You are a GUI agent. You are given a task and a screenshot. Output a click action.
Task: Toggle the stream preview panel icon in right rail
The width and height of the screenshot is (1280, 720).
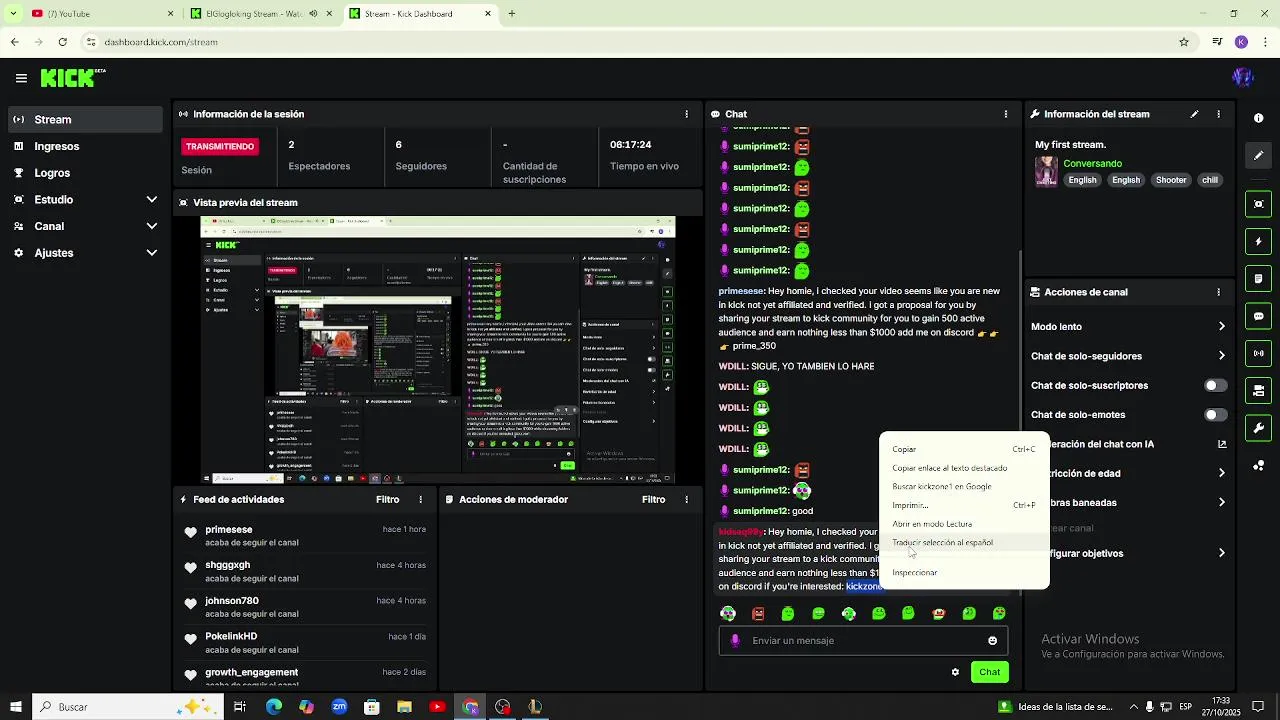click(1258, 204)
